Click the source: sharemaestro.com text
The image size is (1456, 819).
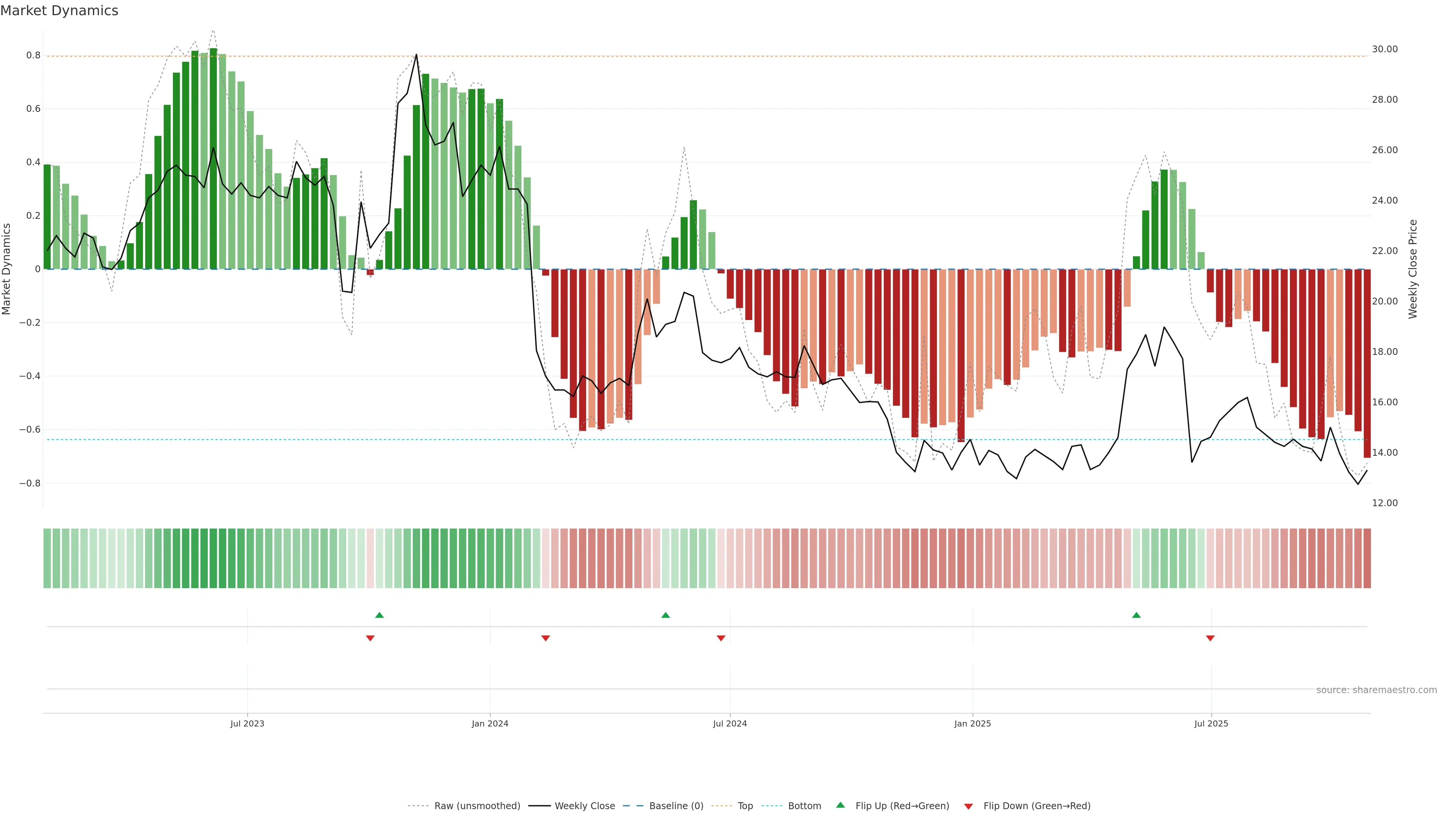[1376, 690]
